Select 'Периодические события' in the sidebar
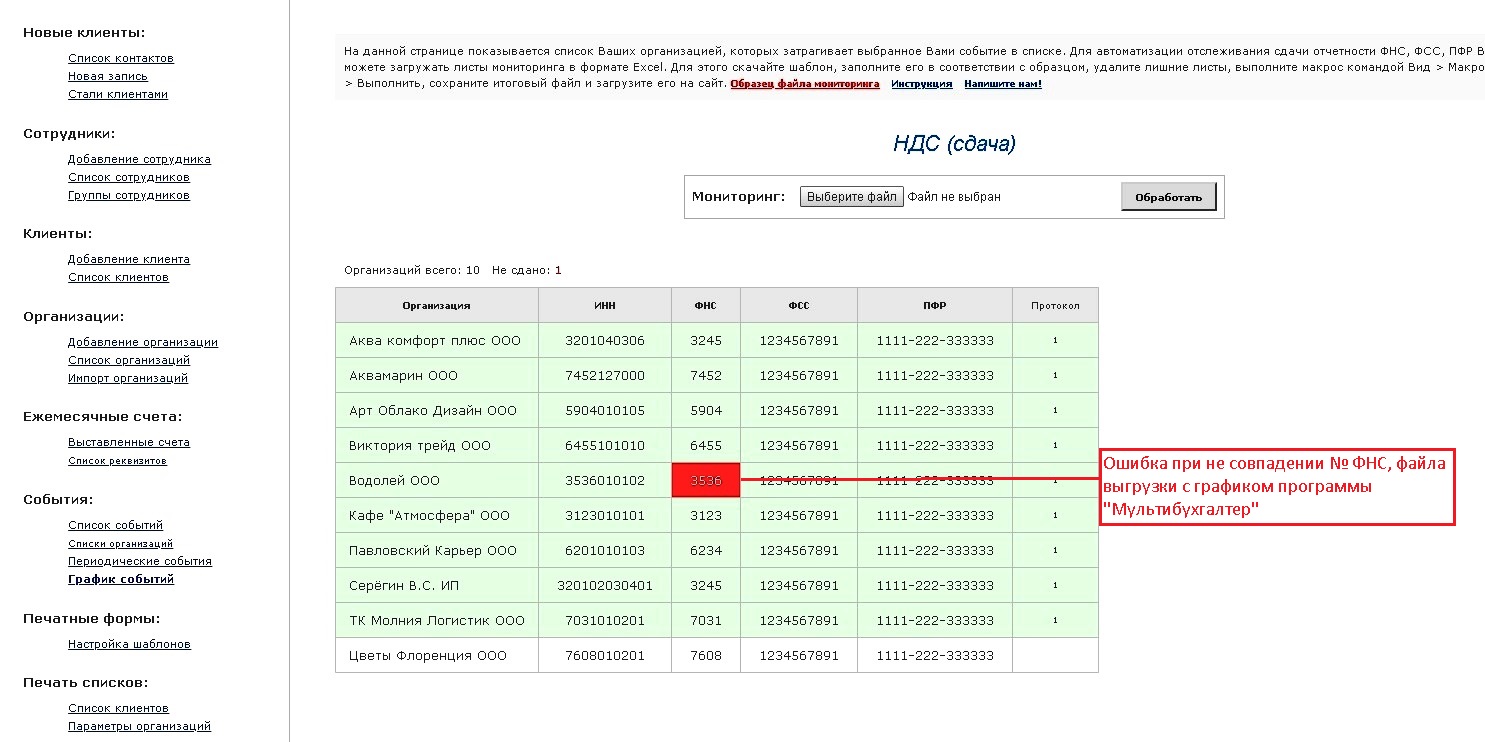 tap(139, 561)
